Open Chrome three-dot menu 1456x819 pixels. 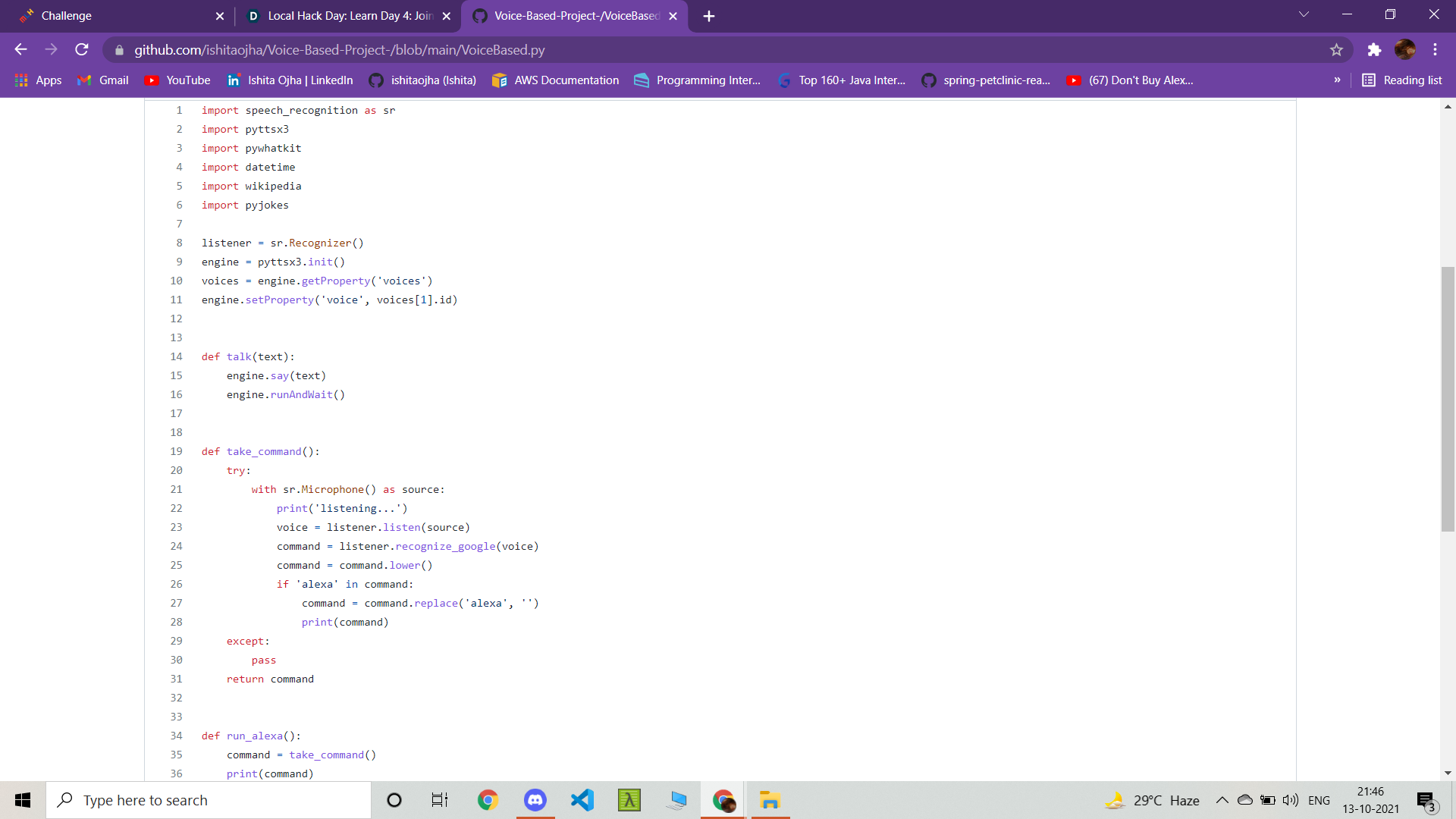(x=1435, y=50)
